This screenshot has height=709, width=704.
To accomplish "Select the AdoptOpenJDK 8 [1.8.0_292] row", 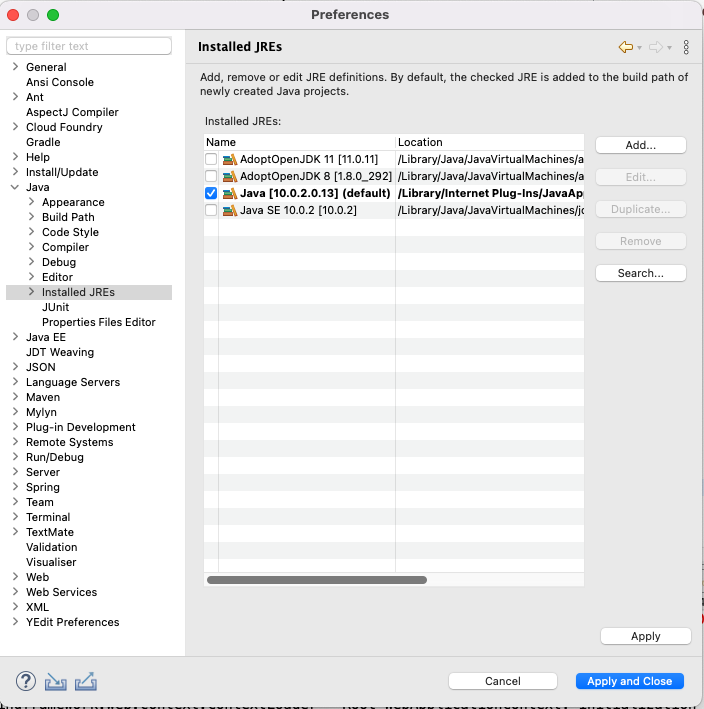I will tap(394, 176).
